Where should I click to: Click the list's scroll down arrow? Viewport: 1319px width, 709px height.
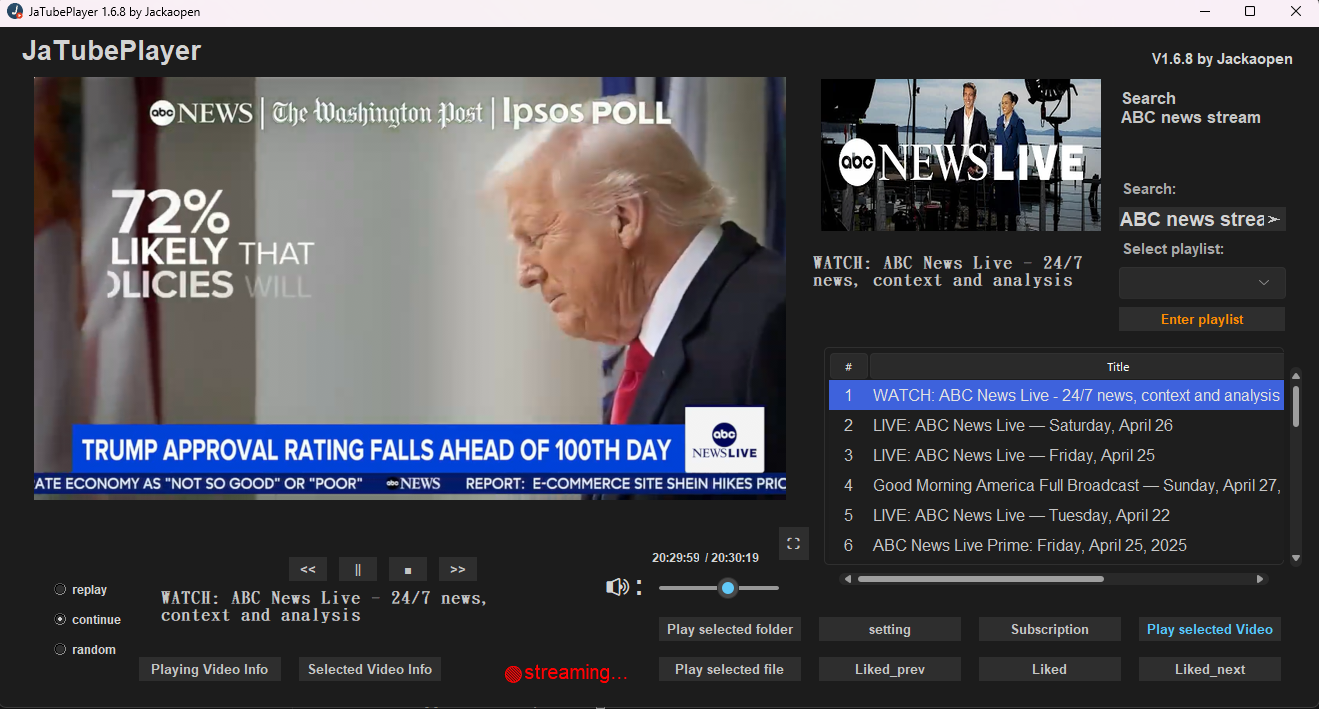pyautogui.click(x=1296, y=558)
